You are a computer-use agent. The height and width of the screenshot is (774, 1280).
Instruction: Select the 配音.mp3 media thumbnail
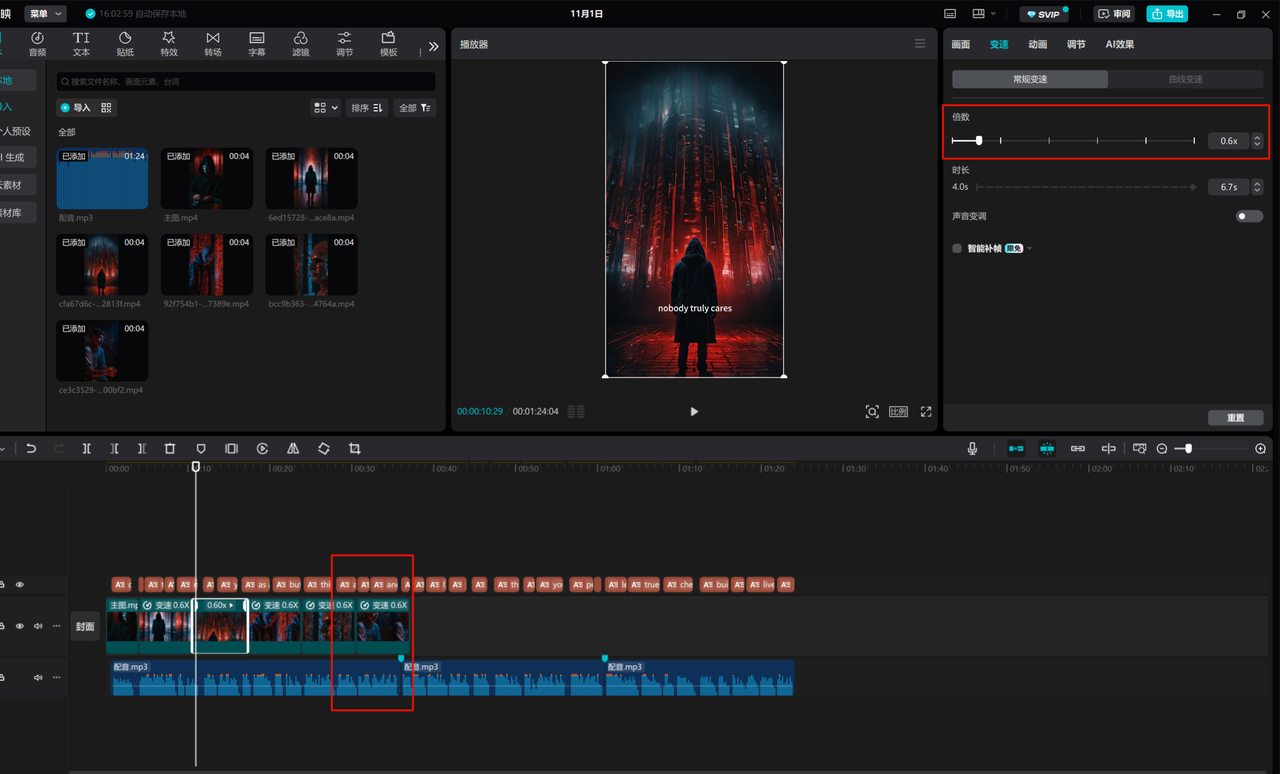[x=102, y=179]
